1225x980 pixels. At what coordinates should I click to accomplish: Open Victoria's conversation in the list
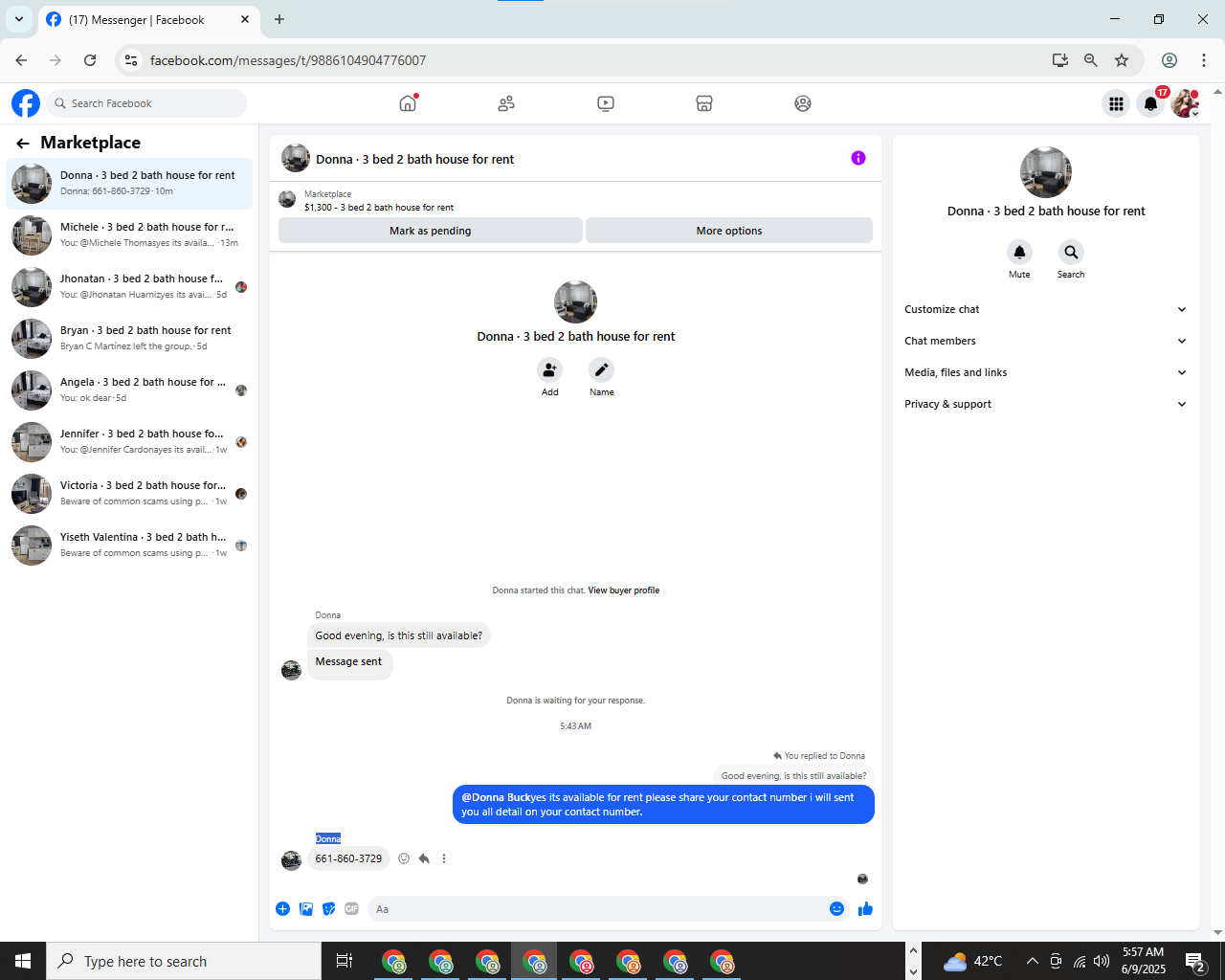[x=130, y=494]
